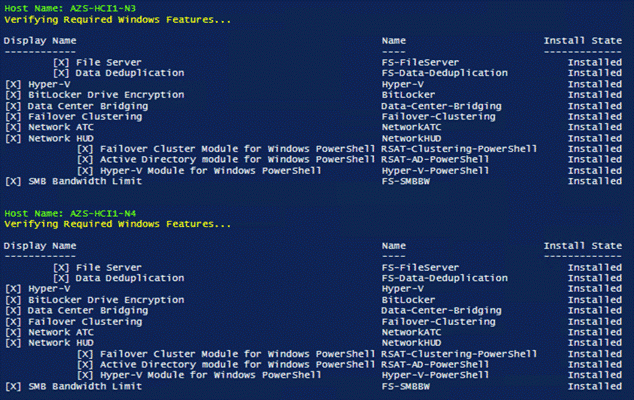Click the second Install State column header
This screenshot has height=400, width=634.
click(x=583, y=246)
